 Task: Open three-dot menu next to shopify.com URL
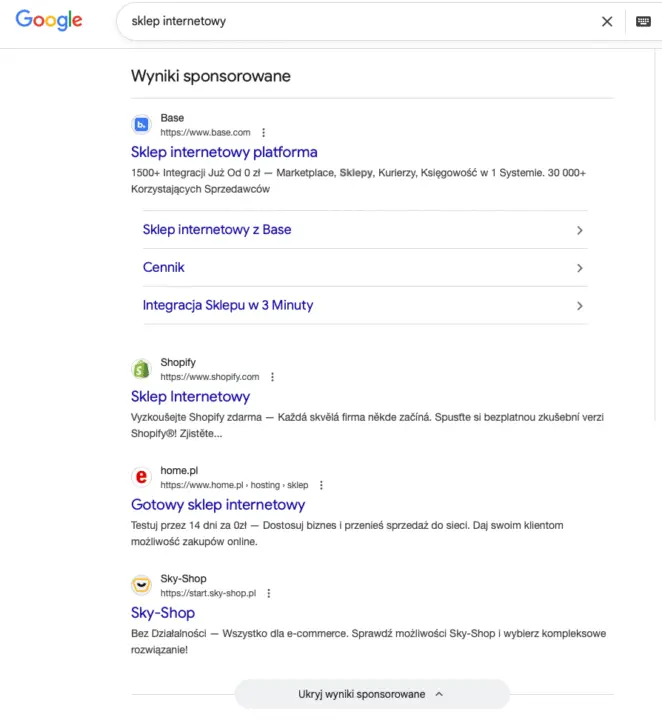click(272, 377)
